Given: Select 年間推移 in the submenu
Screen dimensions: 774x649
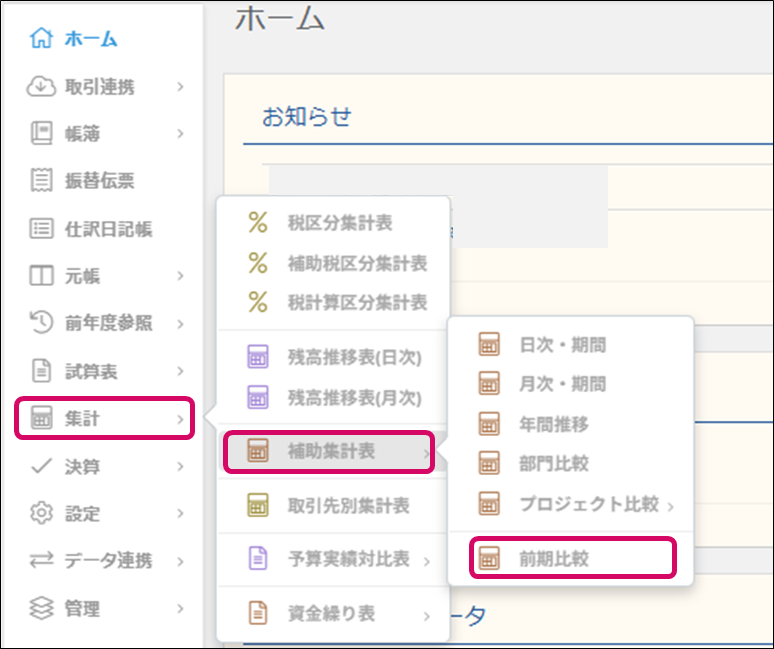Looking at the screenshot, I should coord(554,424).
